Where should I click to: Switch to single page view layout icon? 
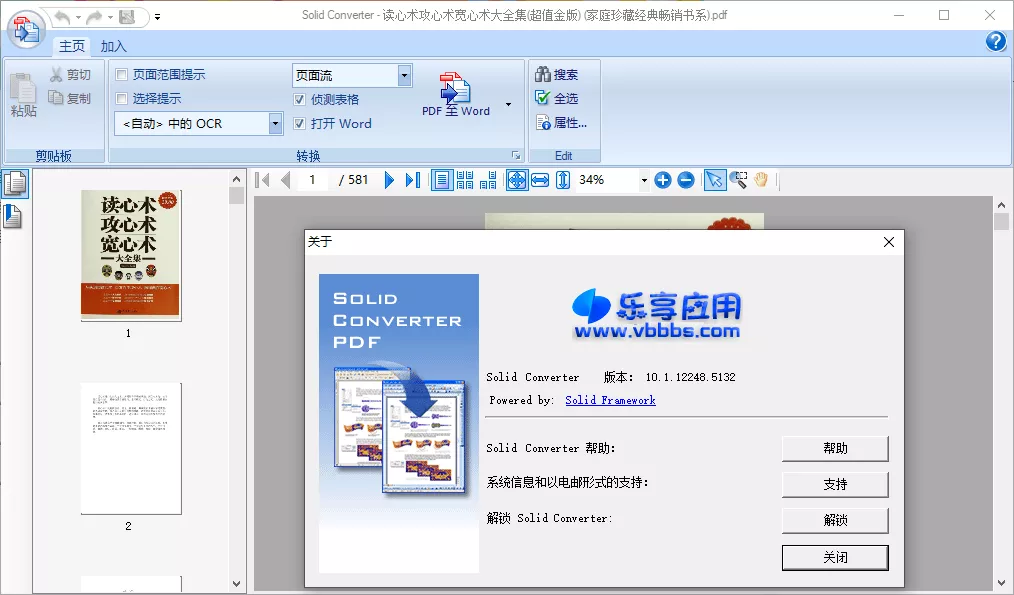point(441,180)
